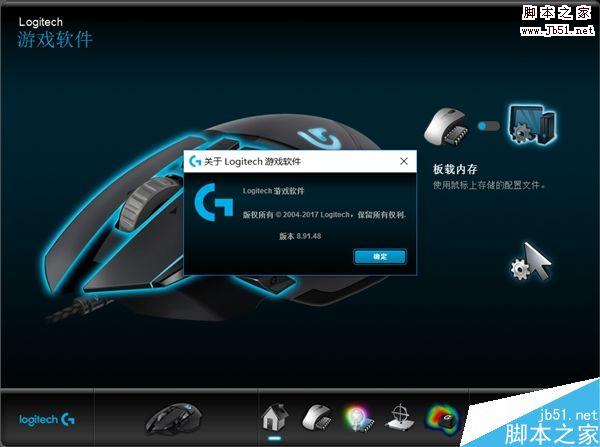Click the 板载内存 heading text
The image size is (600, 447).
pos(455,169)
